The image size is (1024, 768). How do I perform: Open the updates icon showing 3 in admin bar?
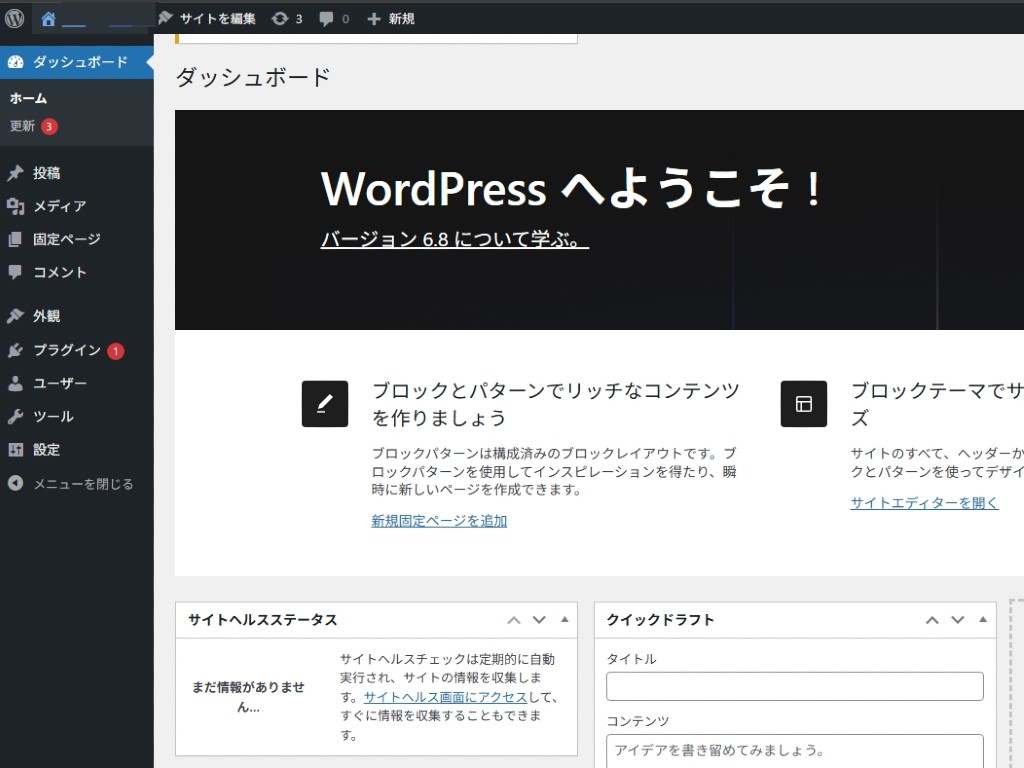[x=280, y=19]
